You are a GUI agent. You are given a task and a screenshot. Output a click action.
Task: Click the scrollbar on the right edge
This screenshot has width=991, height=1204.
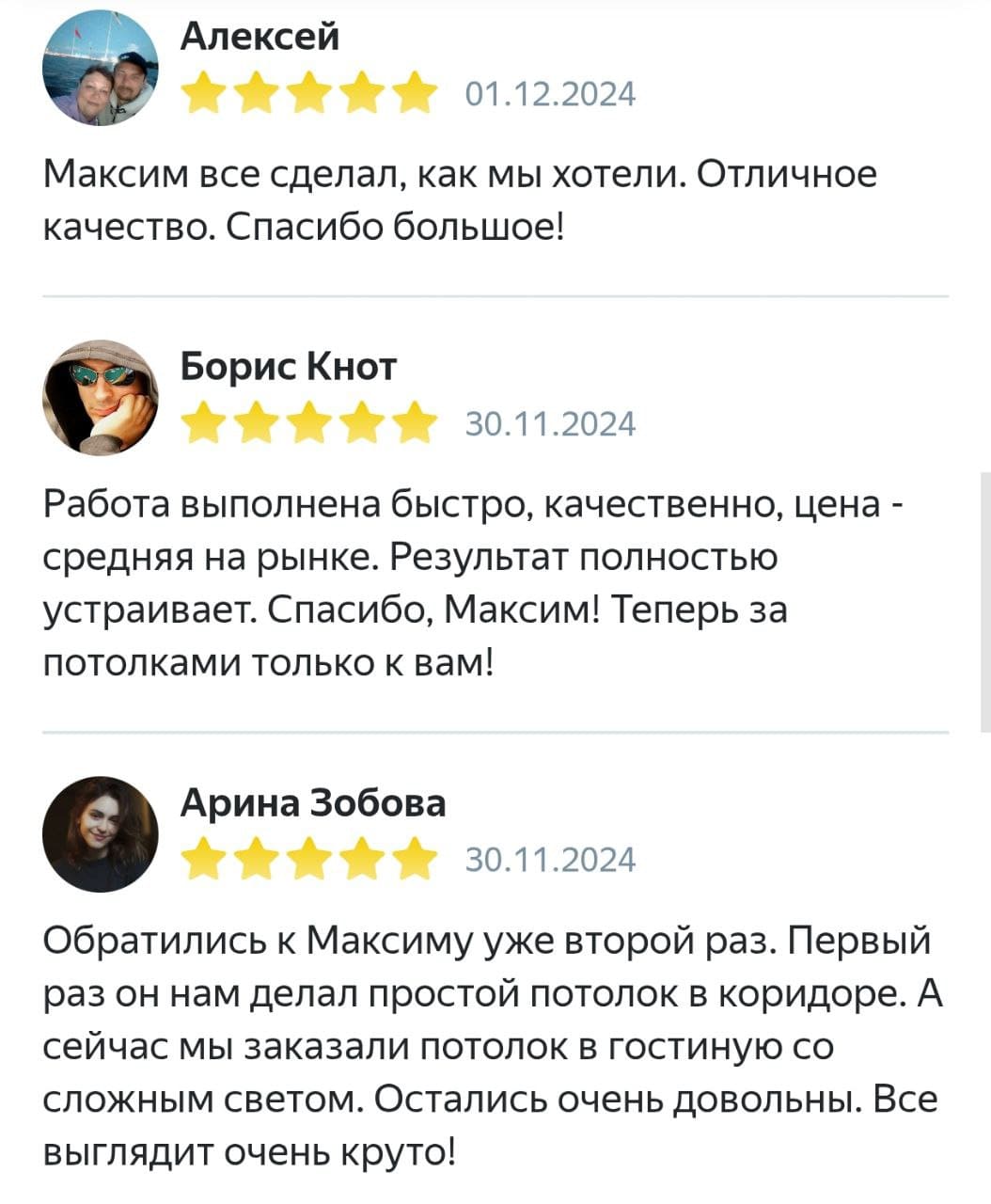click(x=984, y=602)
